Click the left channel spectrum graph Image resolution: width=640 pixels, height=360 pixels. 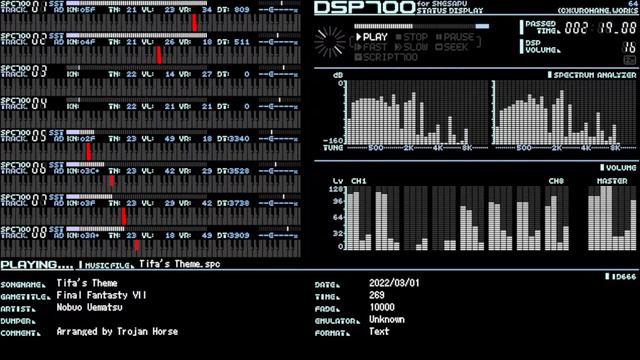(x=417, y=112)
